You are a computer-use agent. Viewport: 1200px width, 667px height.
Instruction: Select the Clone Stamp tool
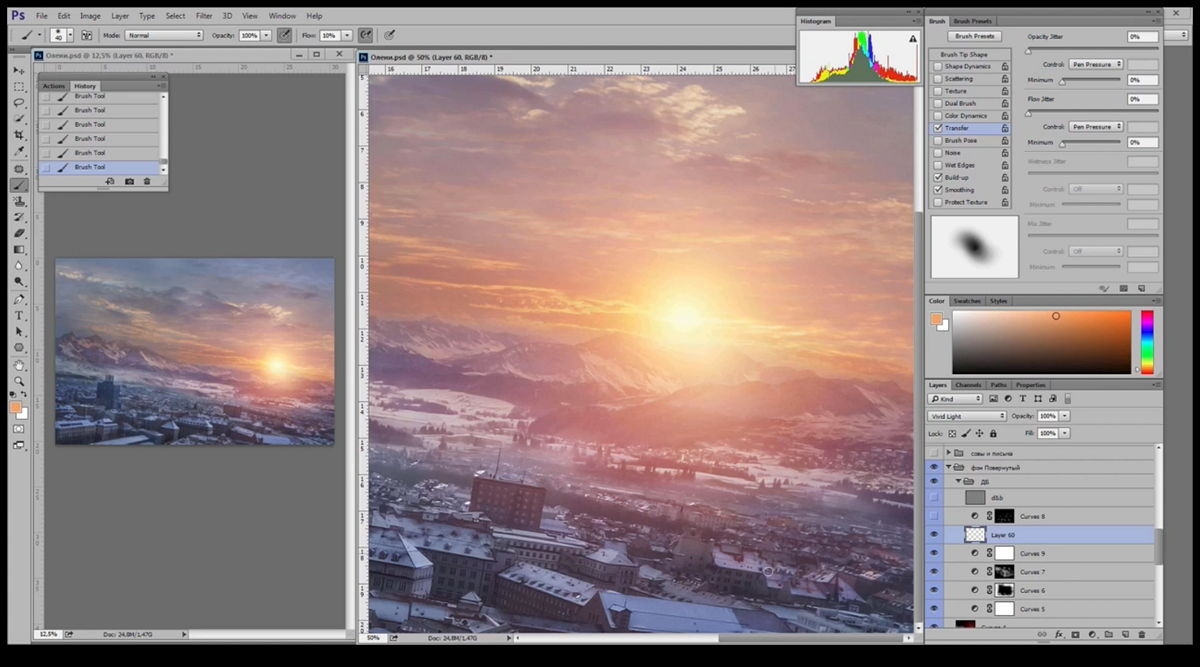[19, 201]
